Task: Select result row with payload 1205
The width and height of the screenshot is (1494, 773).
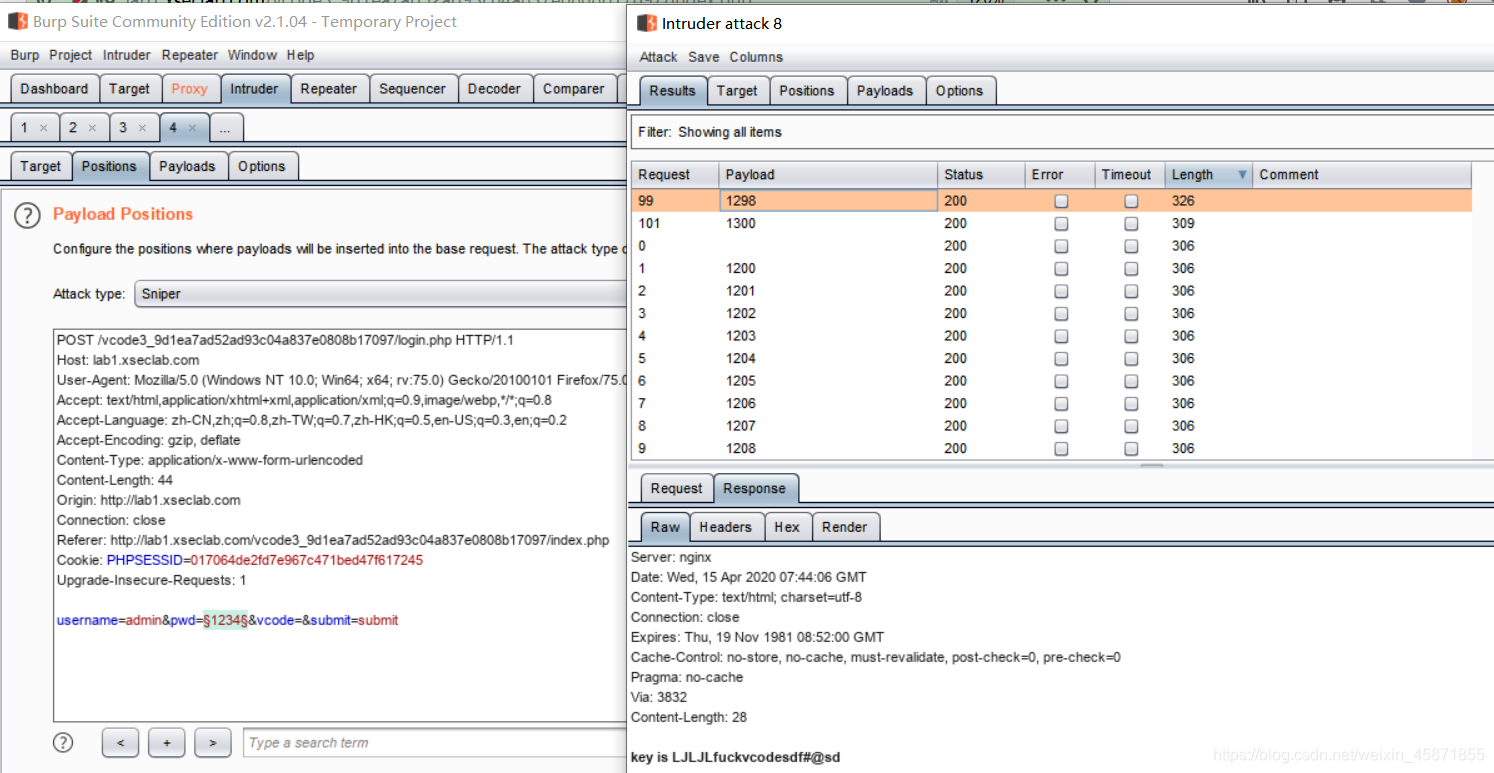Action: (x=1051, y=381)
